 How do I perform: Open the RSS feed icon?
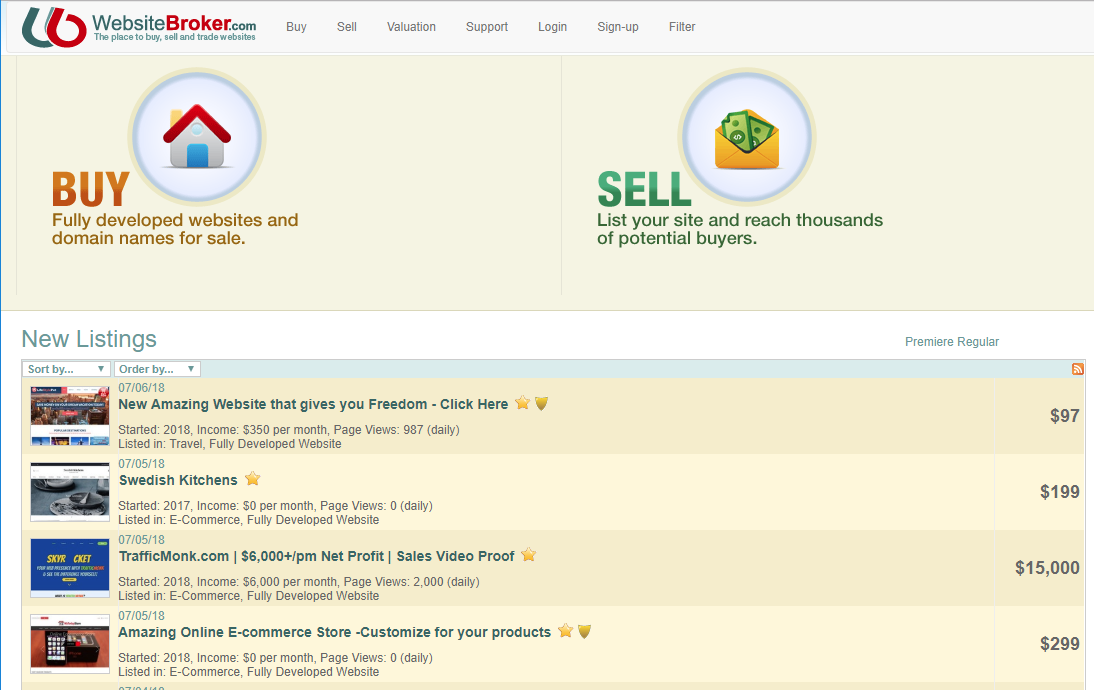pos(1078,369)
